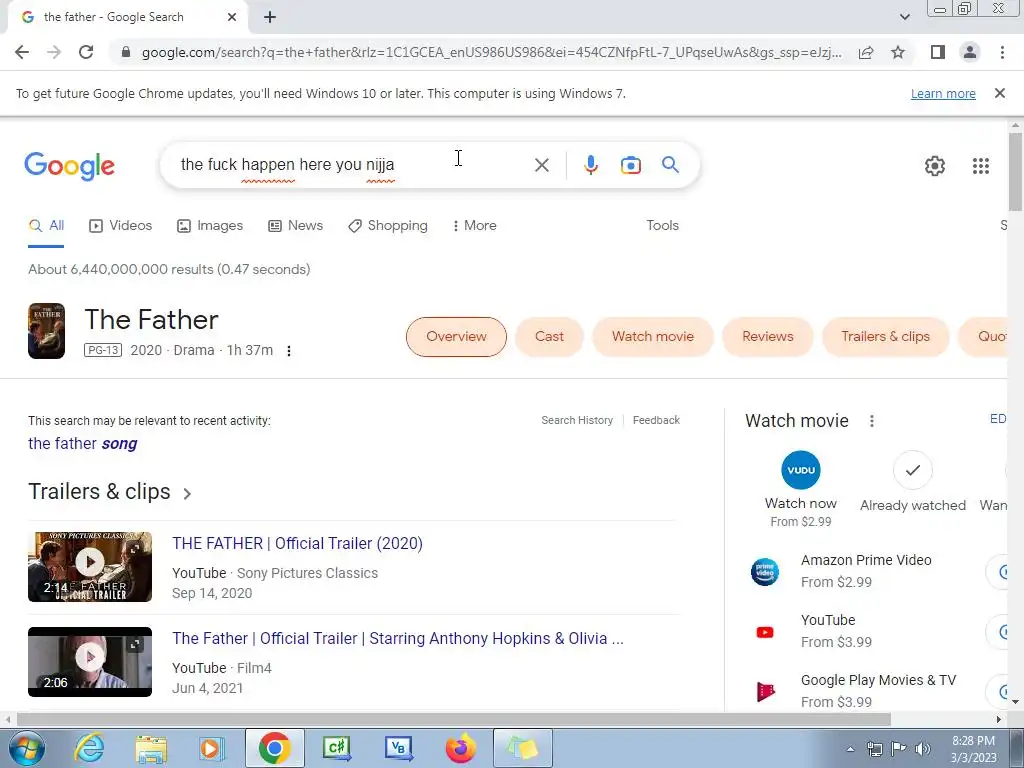Screen dimensions: 1024x768
Task: Launch Internet Explorer from taskbar
Action: click(89, 748)
